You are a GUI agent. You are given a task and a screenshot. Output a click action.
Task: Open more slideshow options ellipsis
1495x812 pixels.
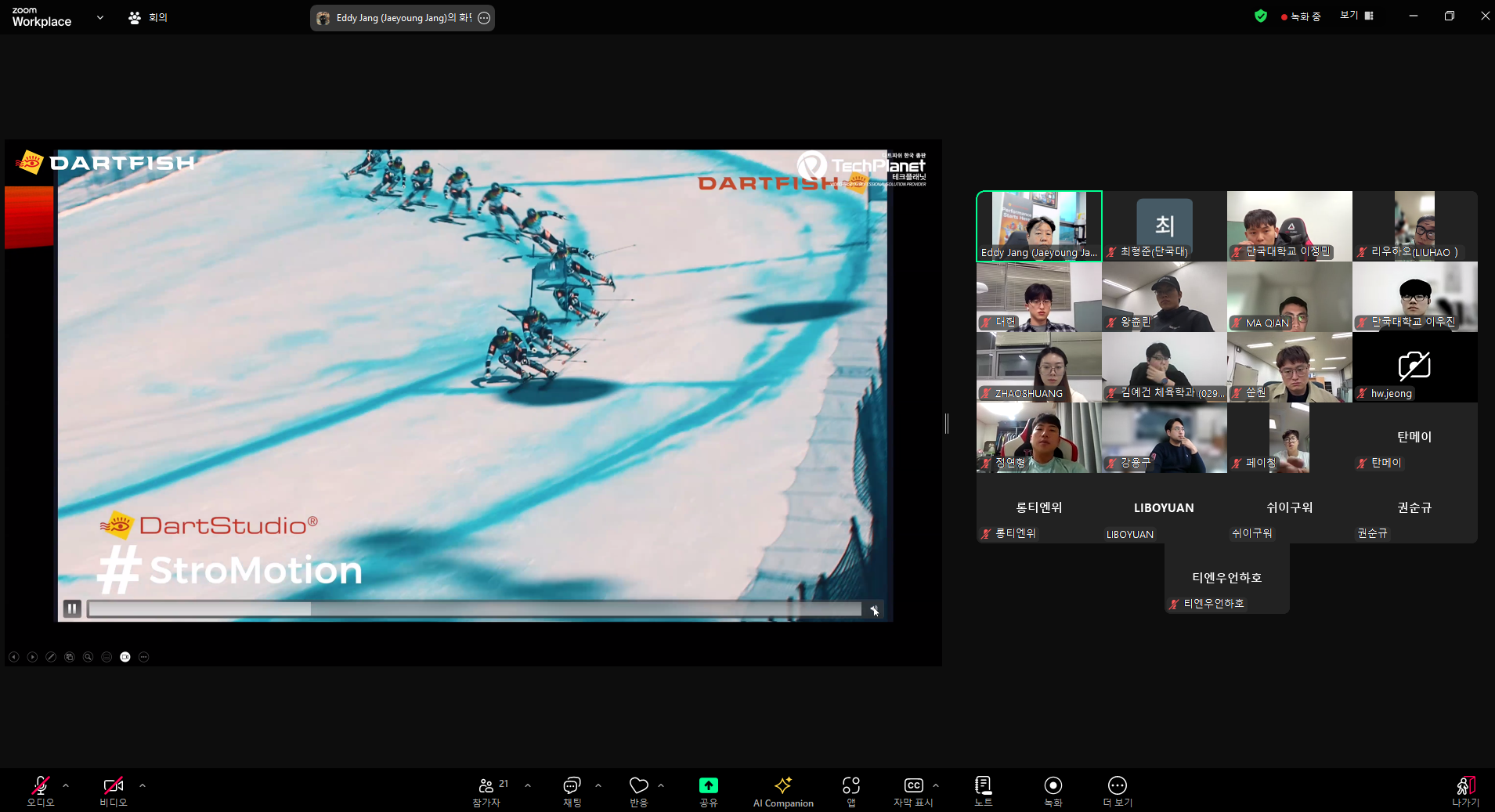(x=143, y=657)
